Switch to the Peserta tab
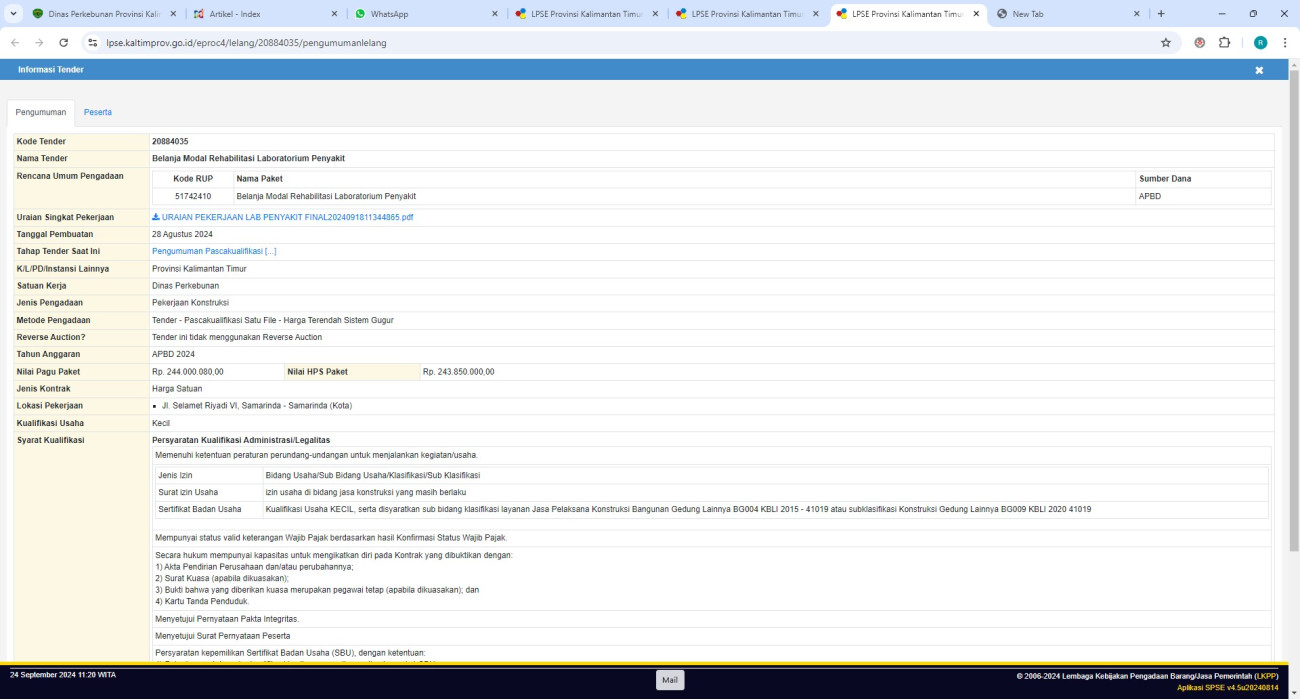 coord(98,112)
